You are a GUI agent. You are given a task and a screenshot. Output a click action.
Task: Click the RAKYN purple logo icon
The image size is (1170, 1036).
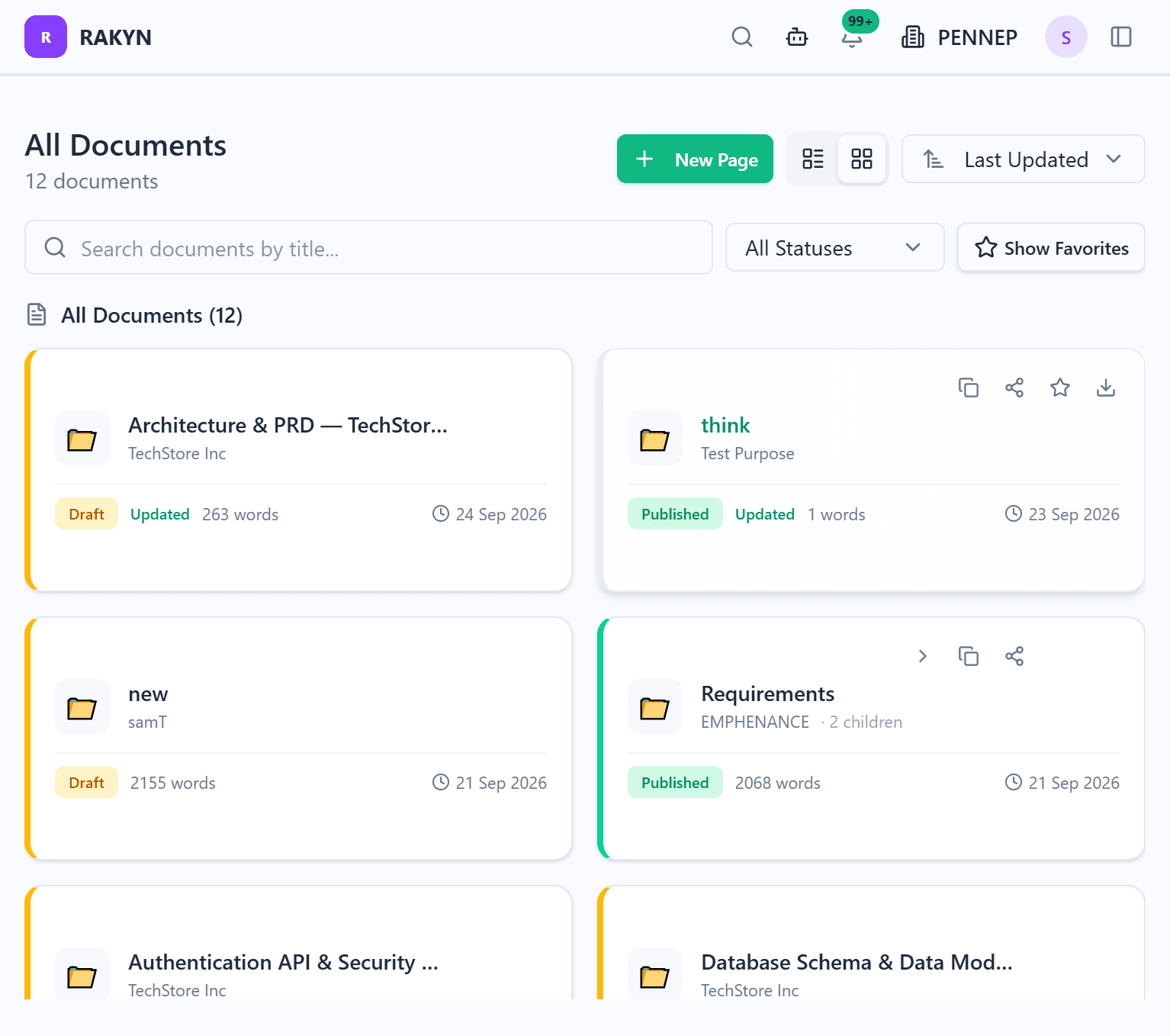pyautogui.click(x=46, y=37)
